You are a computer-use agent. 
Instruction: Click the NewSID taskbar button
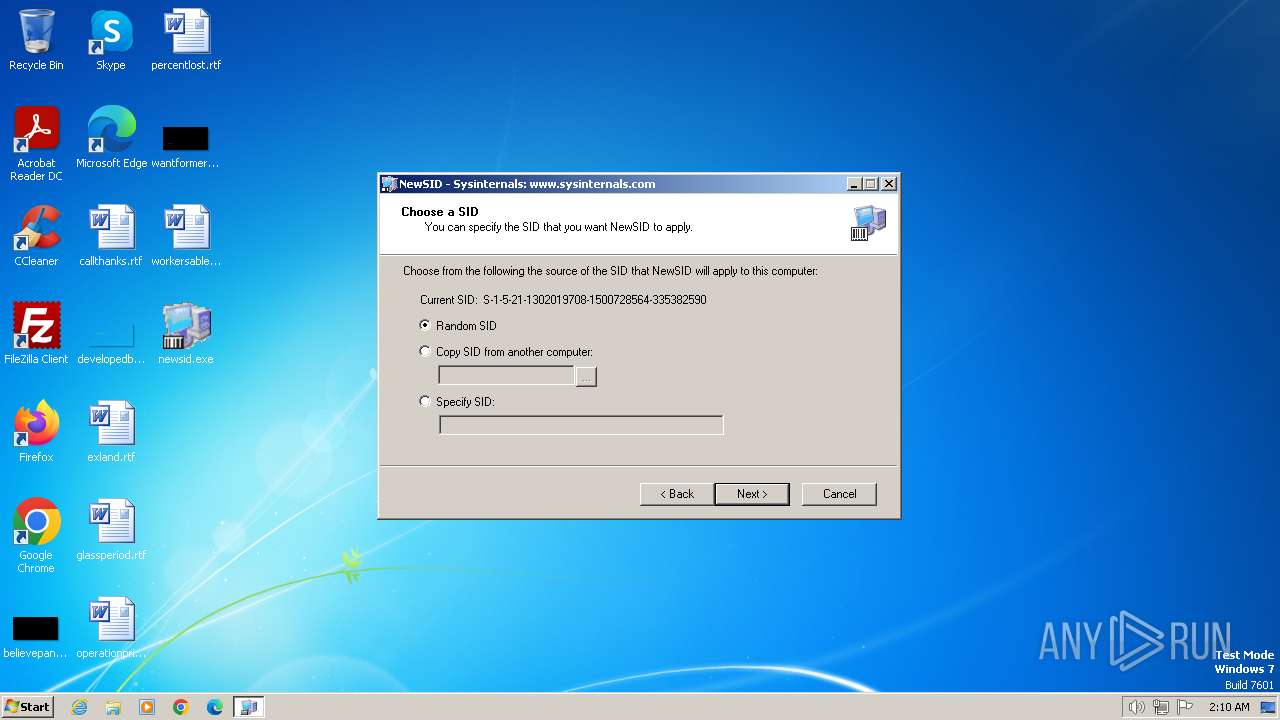(249, 707)
